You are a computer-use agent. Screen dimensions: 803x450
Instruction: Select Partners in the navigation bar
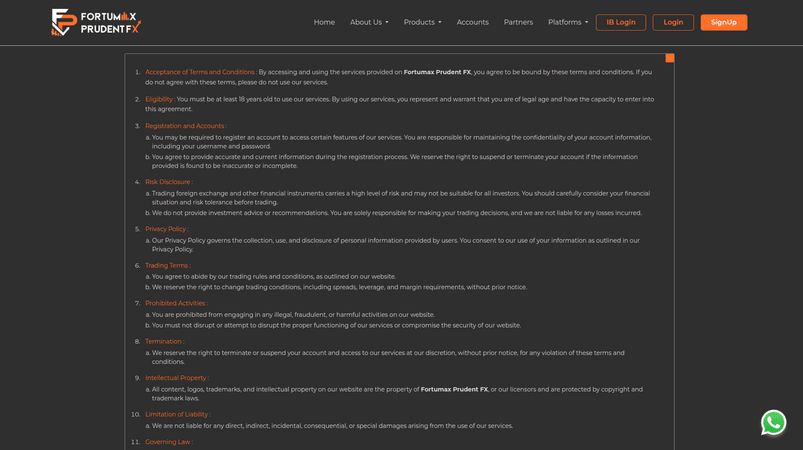518,22
